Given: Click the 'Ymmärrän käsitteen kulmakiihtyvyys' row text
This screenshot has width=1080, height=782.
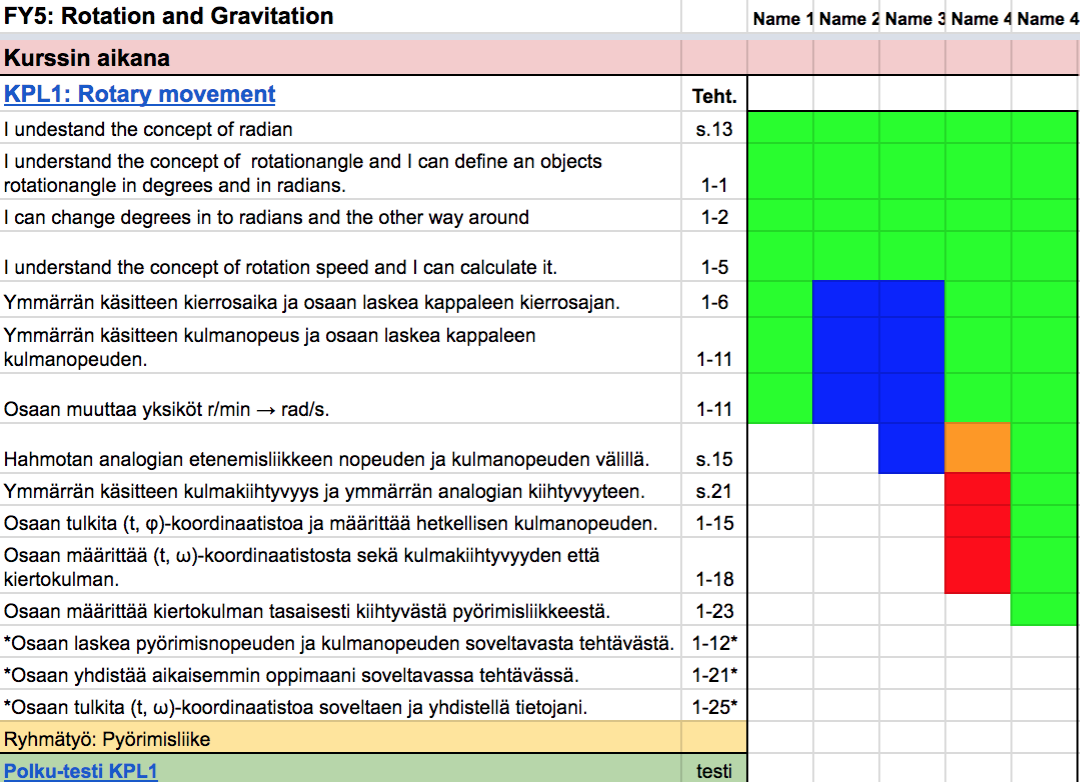Looking at the screenshot, I should pyautogui.click(x=324, y=491).
